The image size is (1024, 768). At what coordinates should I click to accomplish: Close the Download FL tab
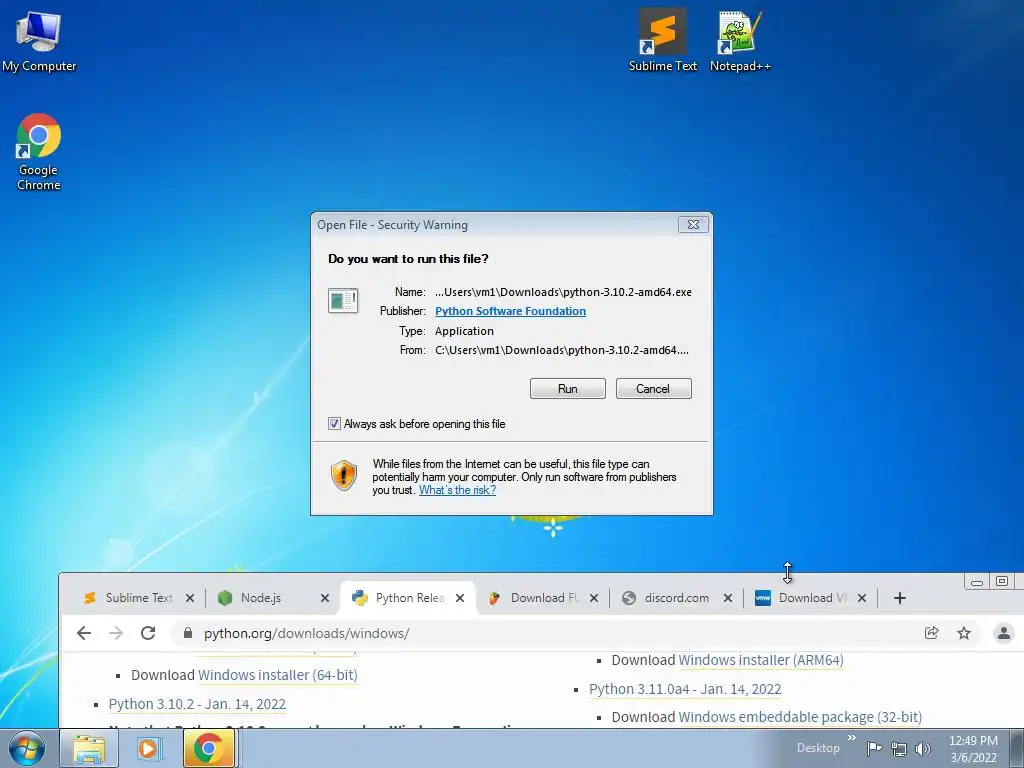pyautogui.click(x=594, y=598)
